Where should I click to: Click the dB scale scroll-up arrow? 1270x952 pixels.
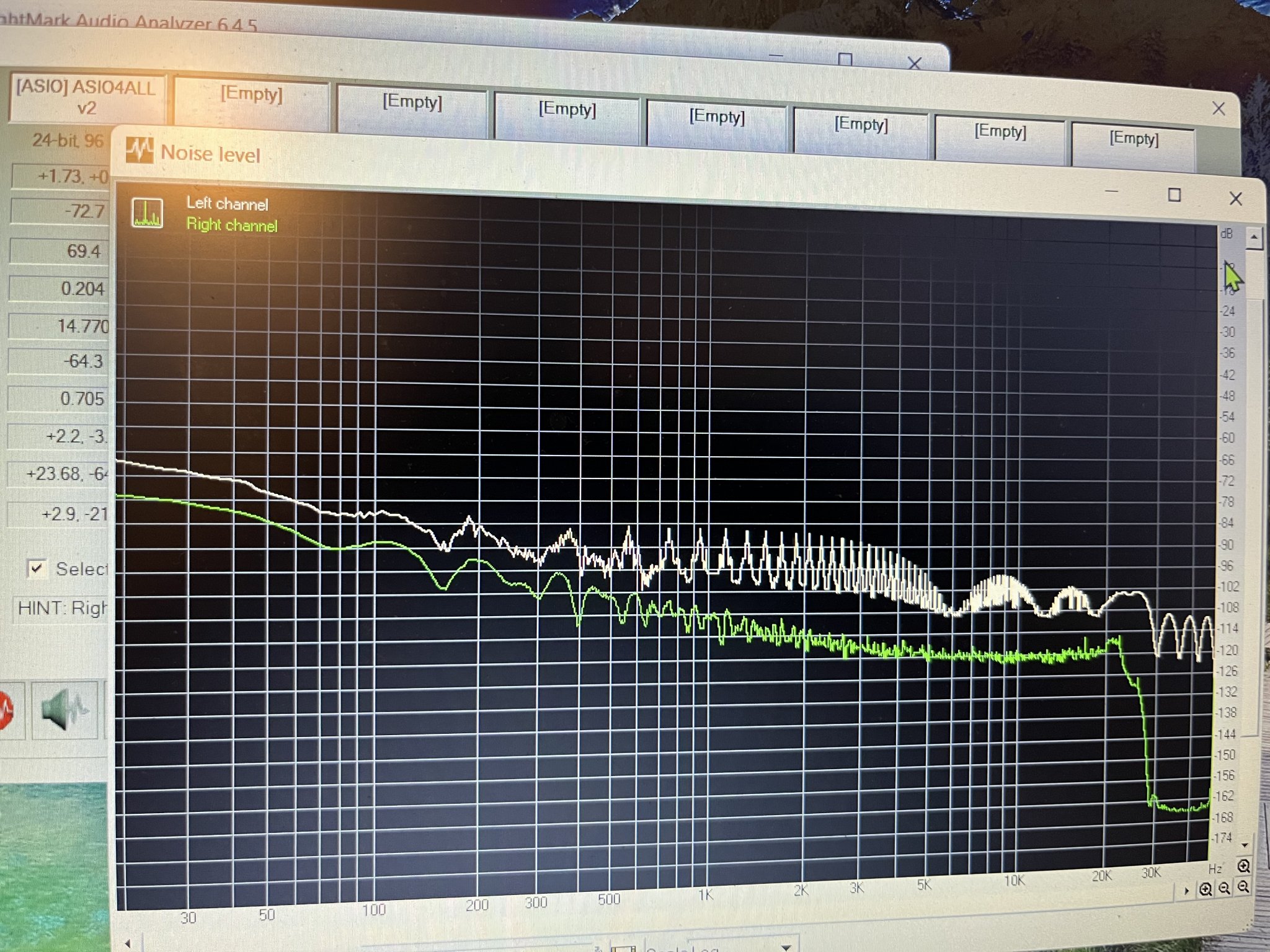(x=1254, y=237)
